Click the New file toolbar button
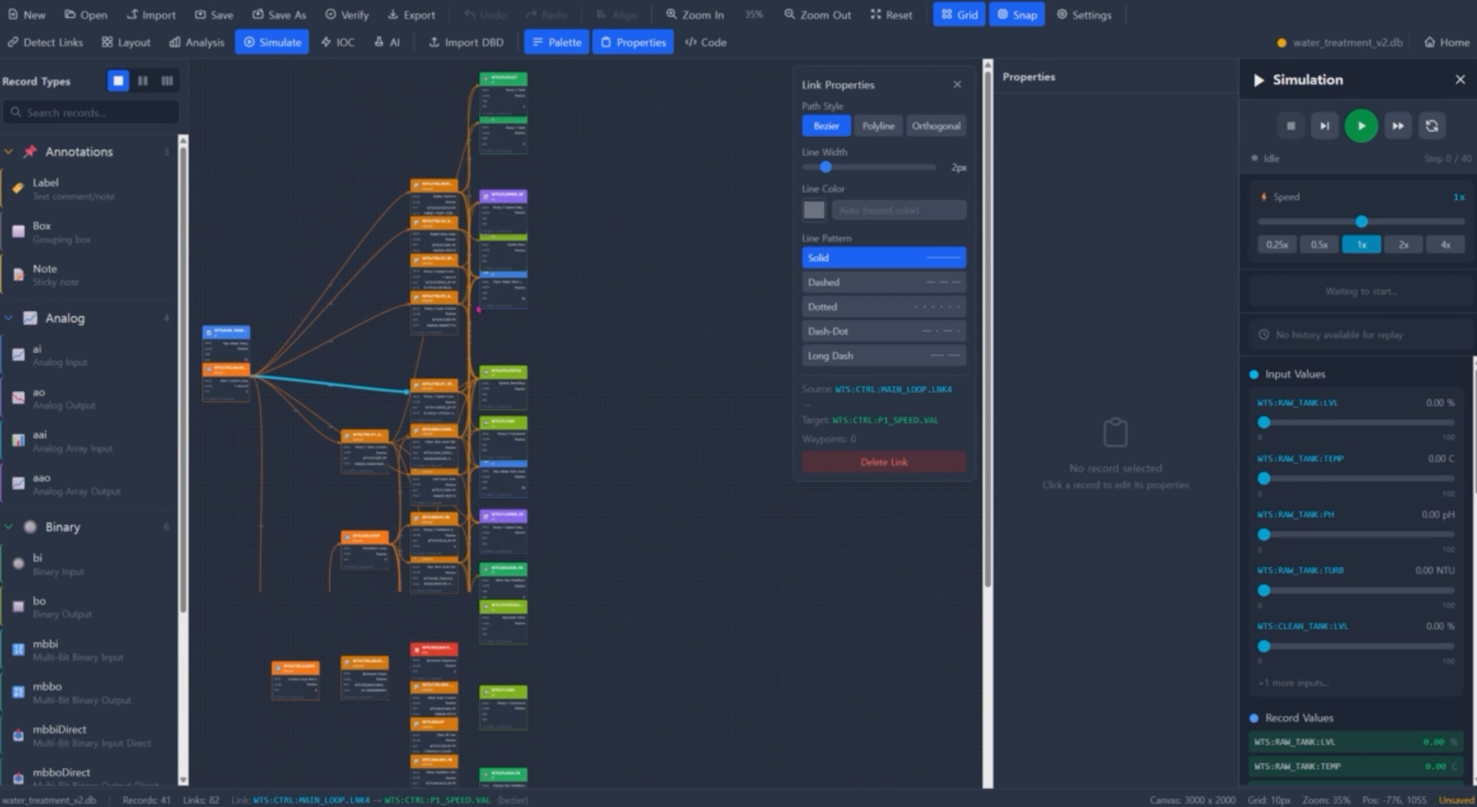The width and height of the screenshot is (1477, 807). tap(27, 15)
